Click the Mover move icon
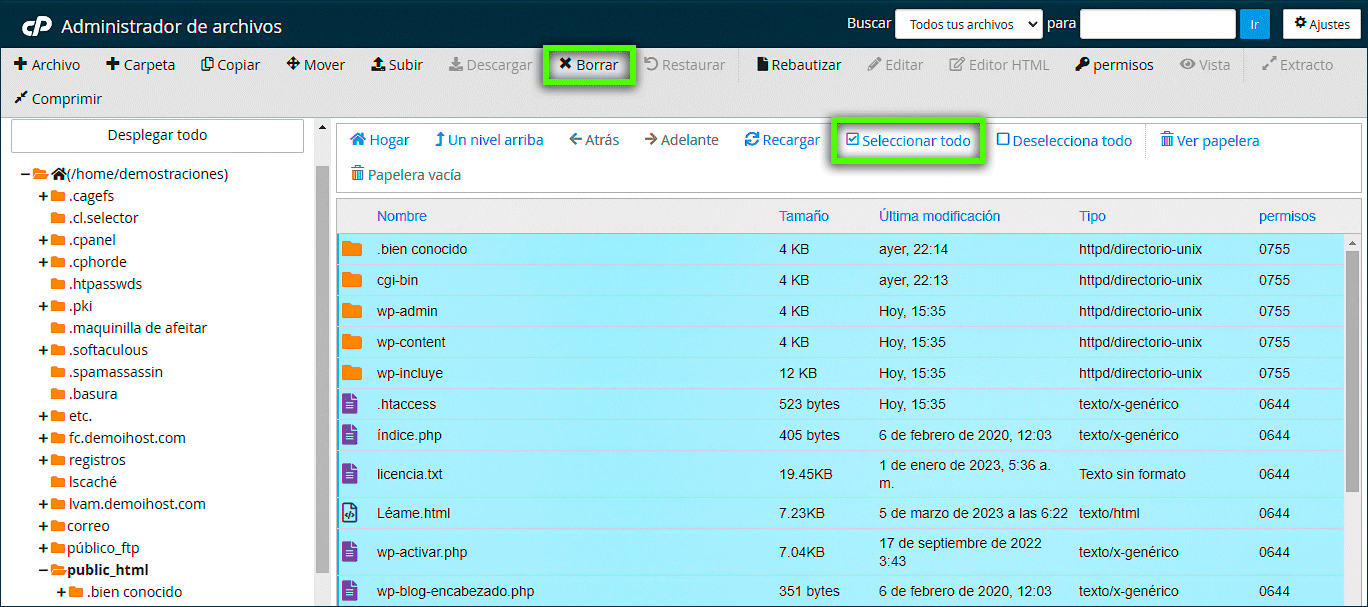 [x=293, y=65]
